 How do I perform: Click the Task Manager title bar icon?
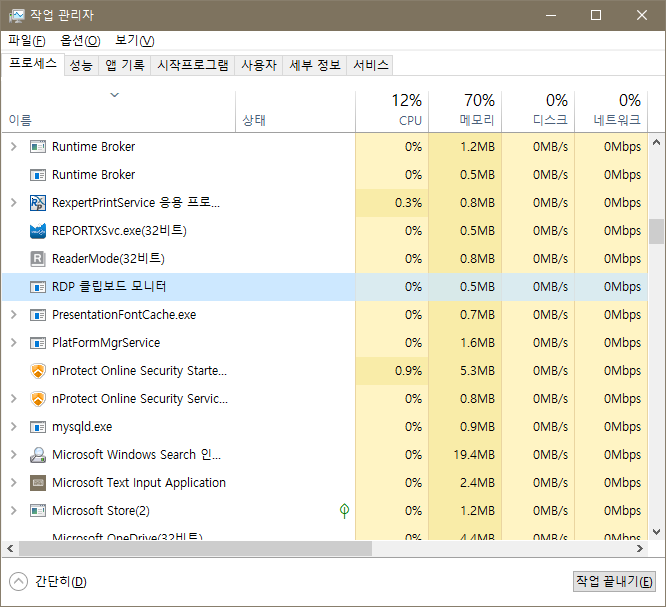pos(17,15)
